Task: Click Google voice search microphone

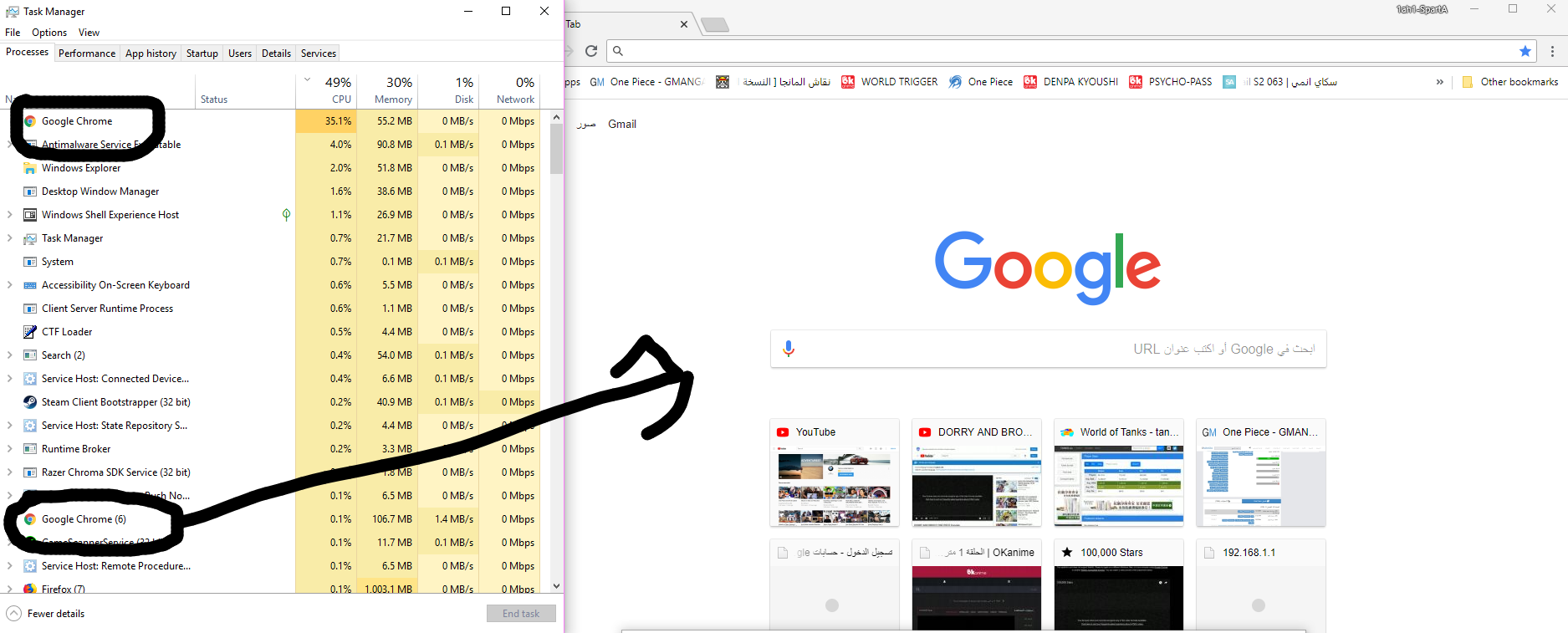Action: [789, 349]
